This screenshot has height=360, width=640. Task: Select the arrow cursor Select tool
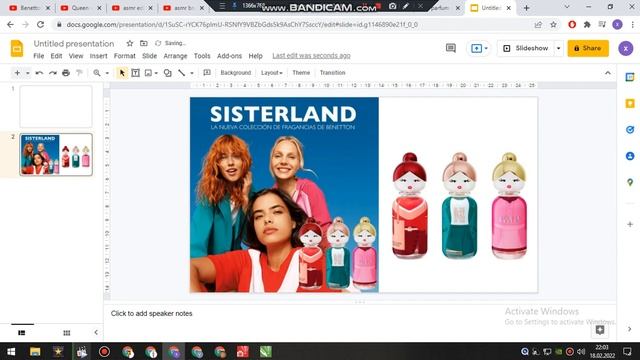pos(122,73)
